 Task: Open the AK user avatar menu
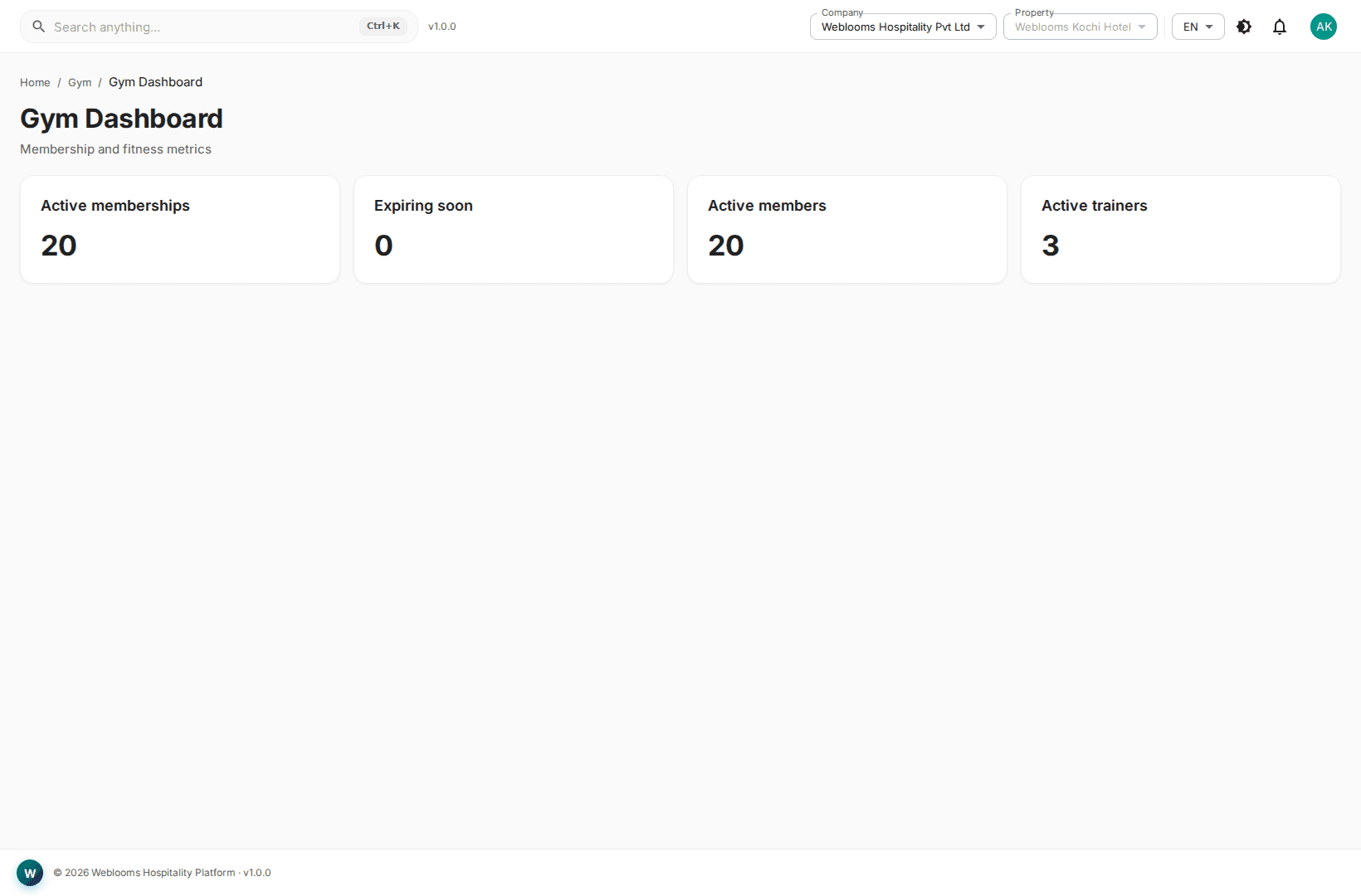pyautogui.click(x=1324, y=27)
